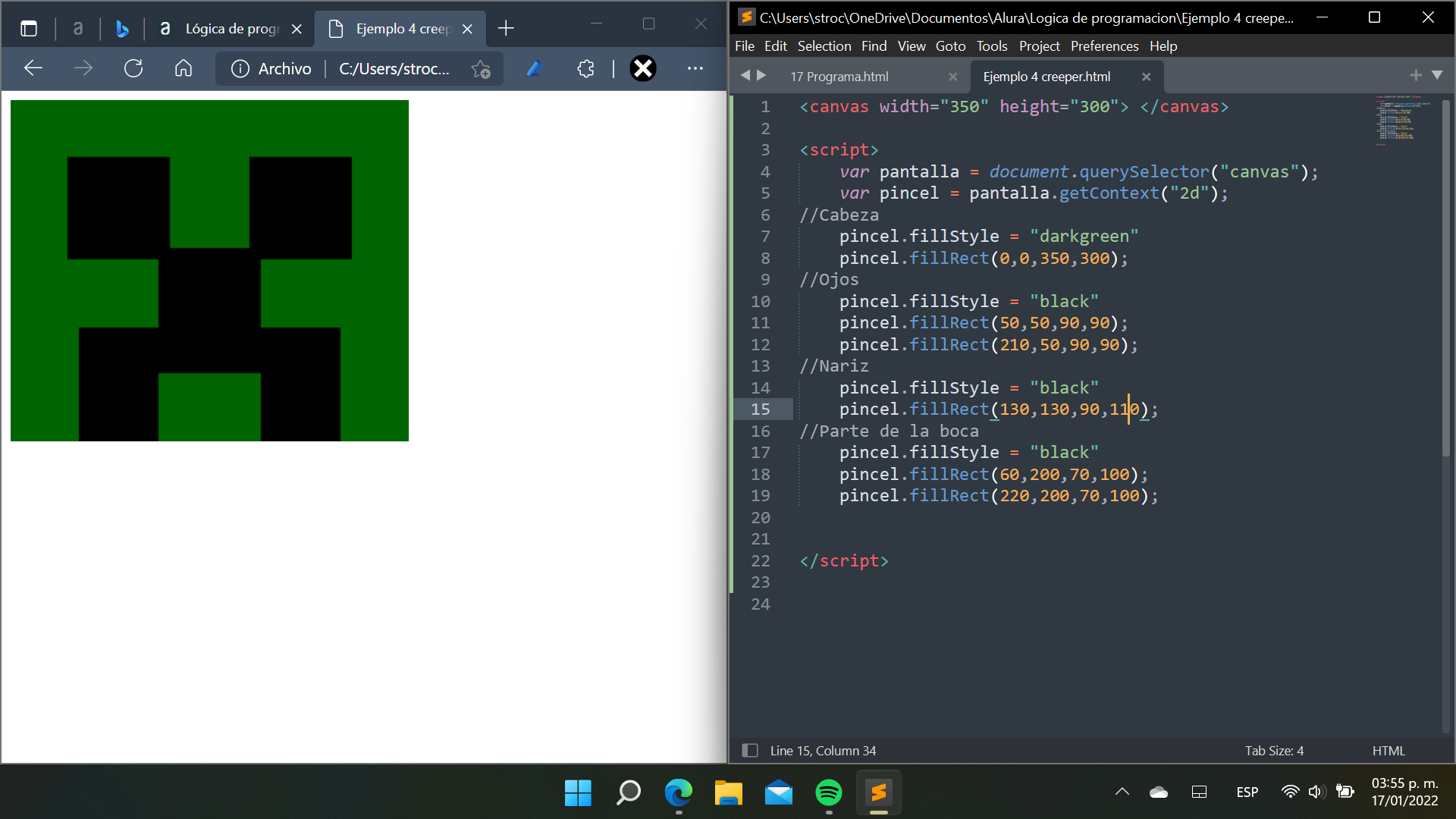Screen dimensions: 1456x819
Task: Open the tray icon next to OneDrive
Action: tap(1199, 792)
